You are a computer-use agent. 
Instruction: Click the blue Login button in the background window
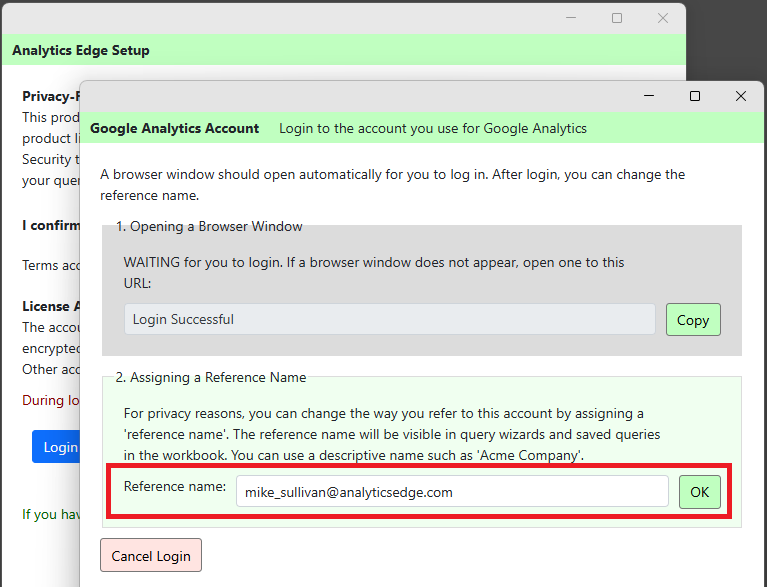58,447
